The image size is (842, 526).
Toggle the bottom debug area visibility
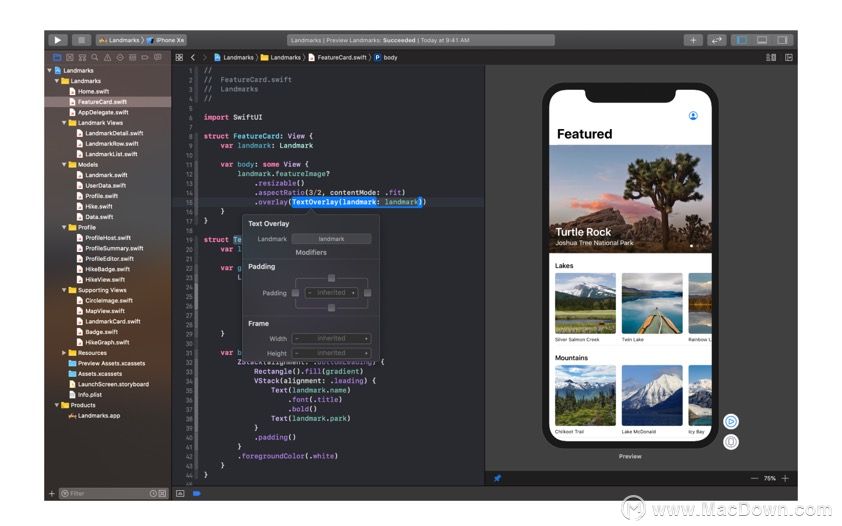click(x=762, y=40)
